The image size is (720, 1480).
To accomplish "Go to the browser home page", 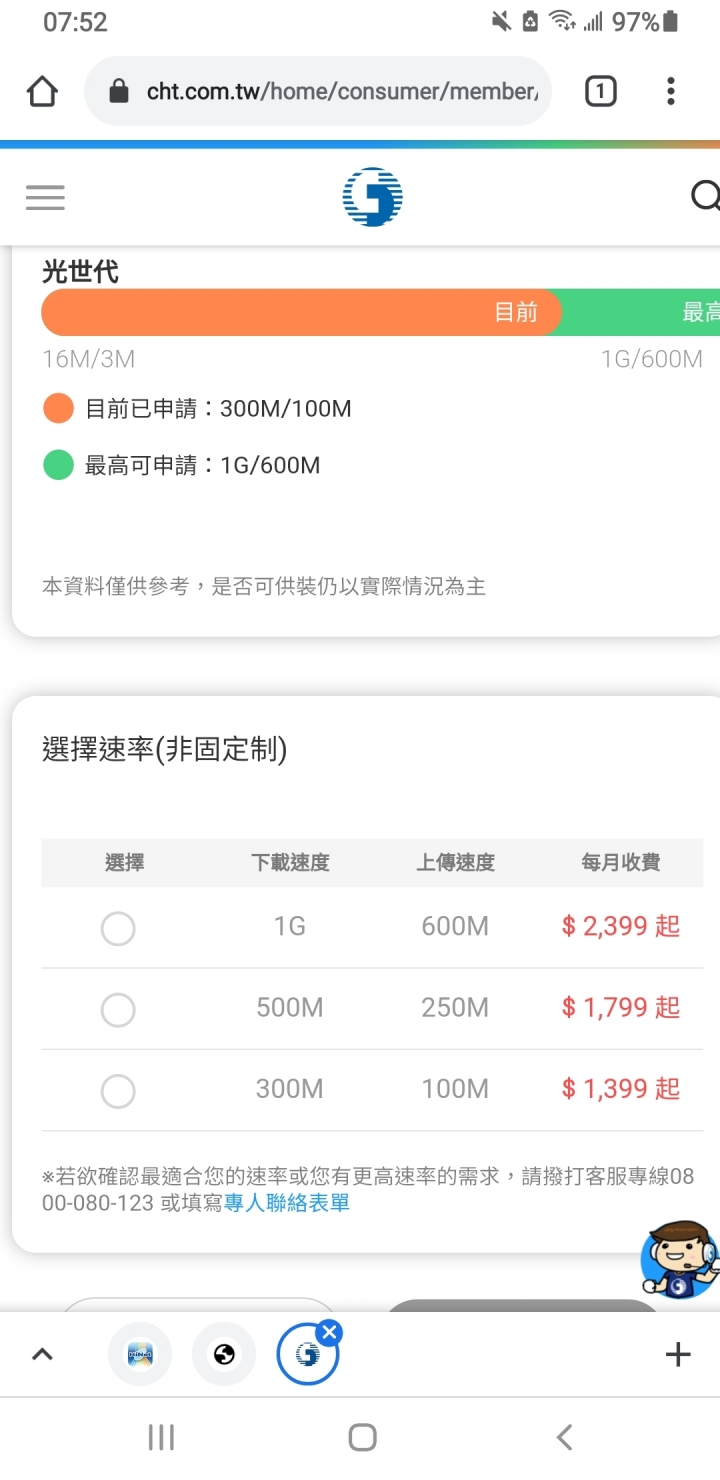I will [42, 92].
